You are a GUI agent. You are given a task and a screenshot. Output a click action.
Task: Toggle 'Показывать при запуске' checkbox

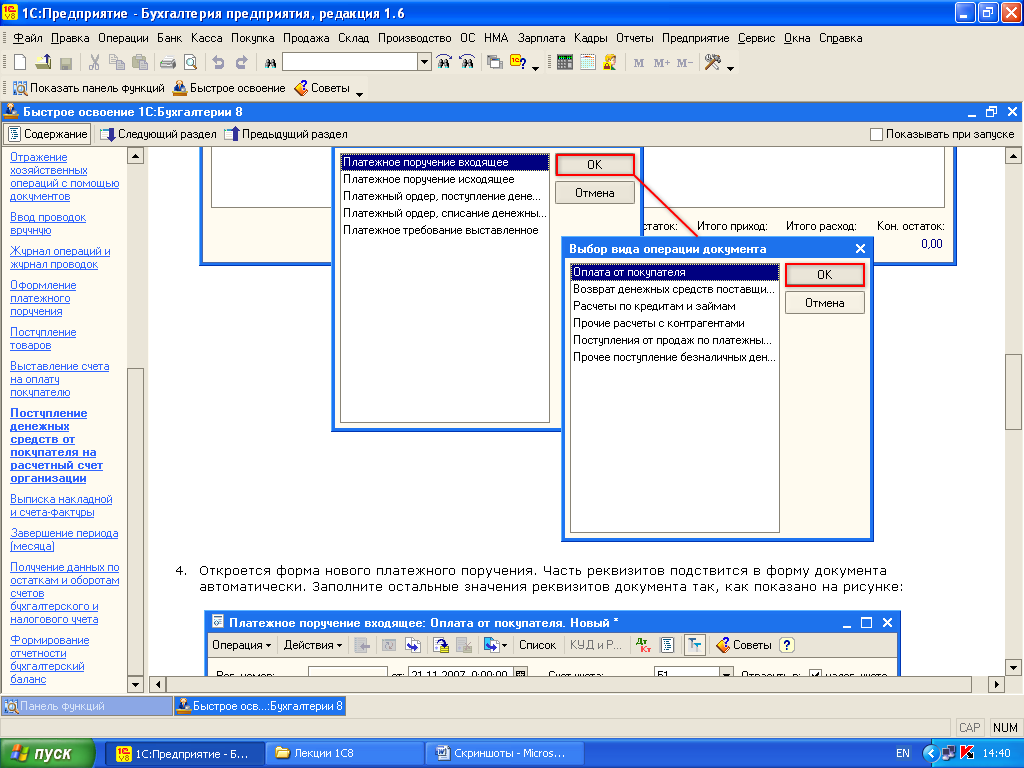tap(876, 135)
